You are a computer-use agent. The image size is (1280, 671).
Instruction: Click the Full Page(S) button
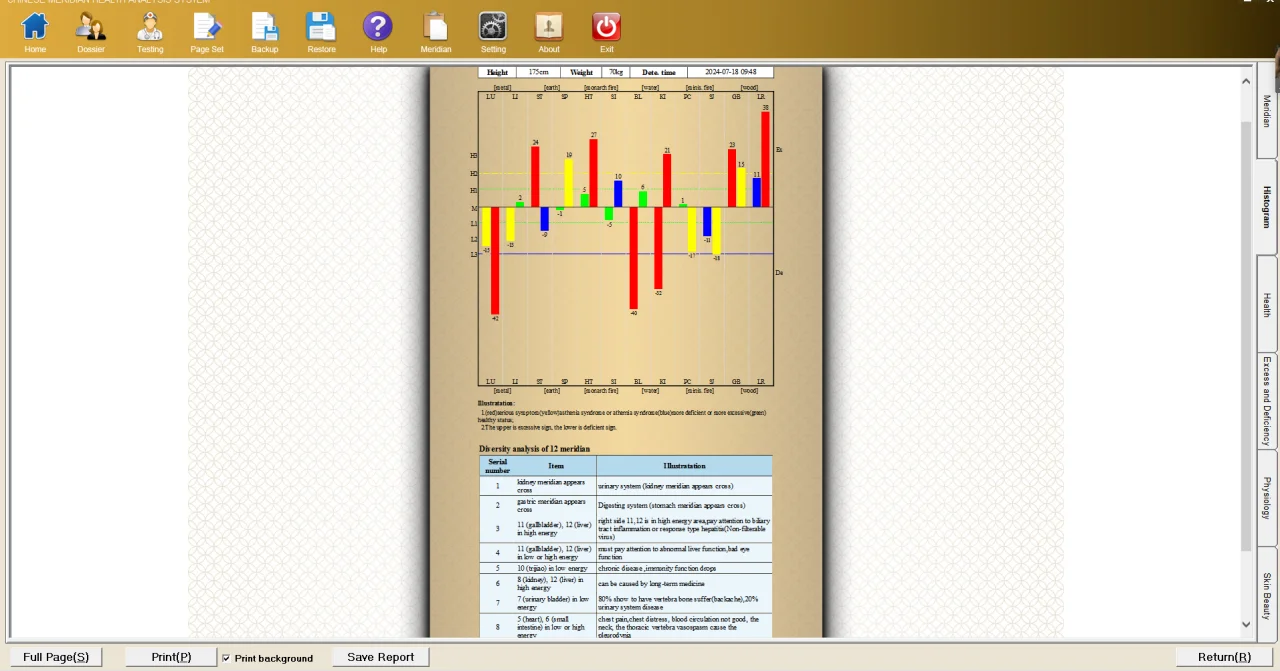click(x=56, y=657)
